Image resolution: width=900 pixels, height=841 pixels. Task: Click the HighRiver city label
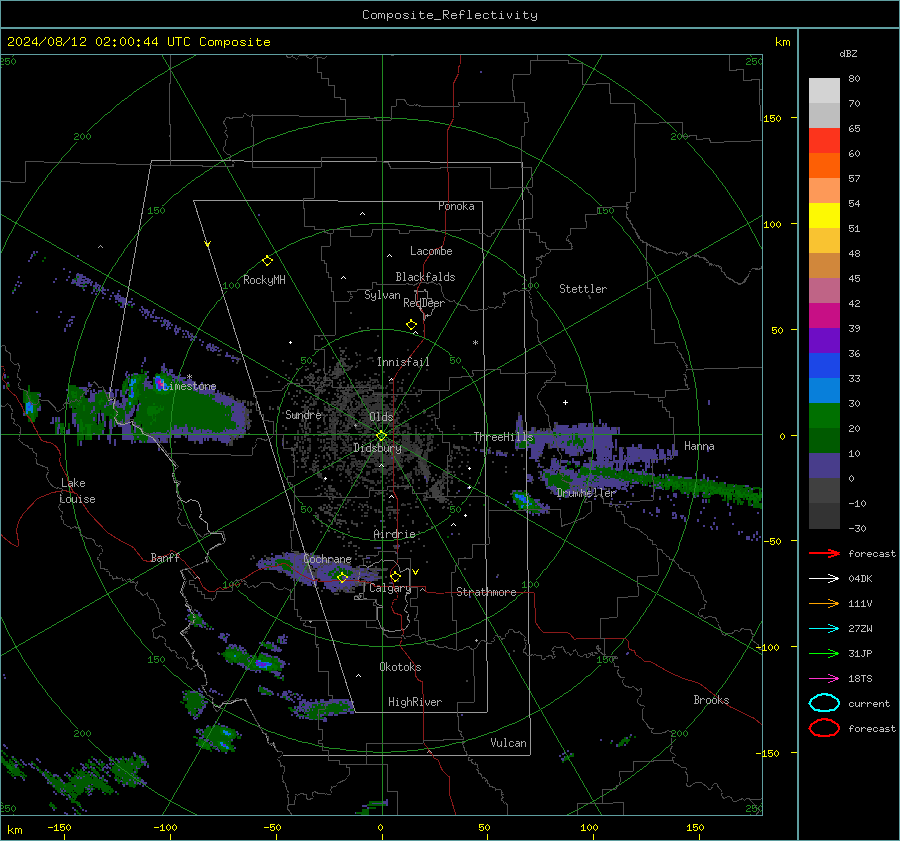pyautogui.click(x=415, y=702)
